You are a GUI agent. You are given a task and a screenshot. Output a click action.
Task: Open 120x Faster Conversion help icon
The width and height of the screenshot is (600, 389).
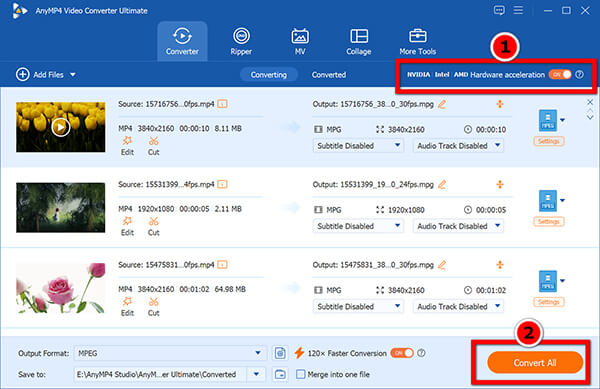(x=421, y=353)
